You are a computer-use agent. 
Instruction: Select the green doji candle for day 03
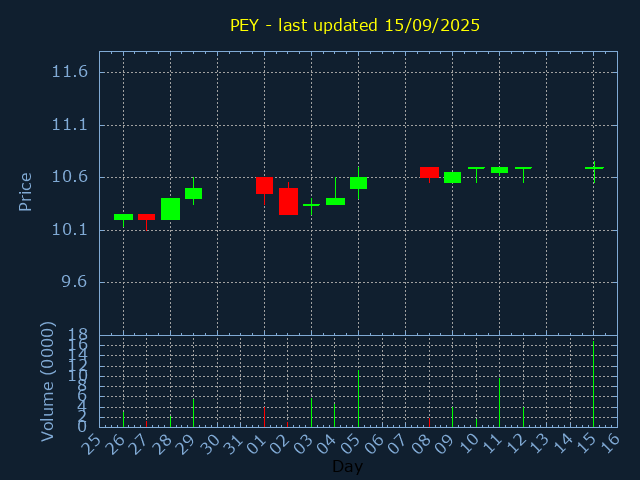[x=311, y=205]
